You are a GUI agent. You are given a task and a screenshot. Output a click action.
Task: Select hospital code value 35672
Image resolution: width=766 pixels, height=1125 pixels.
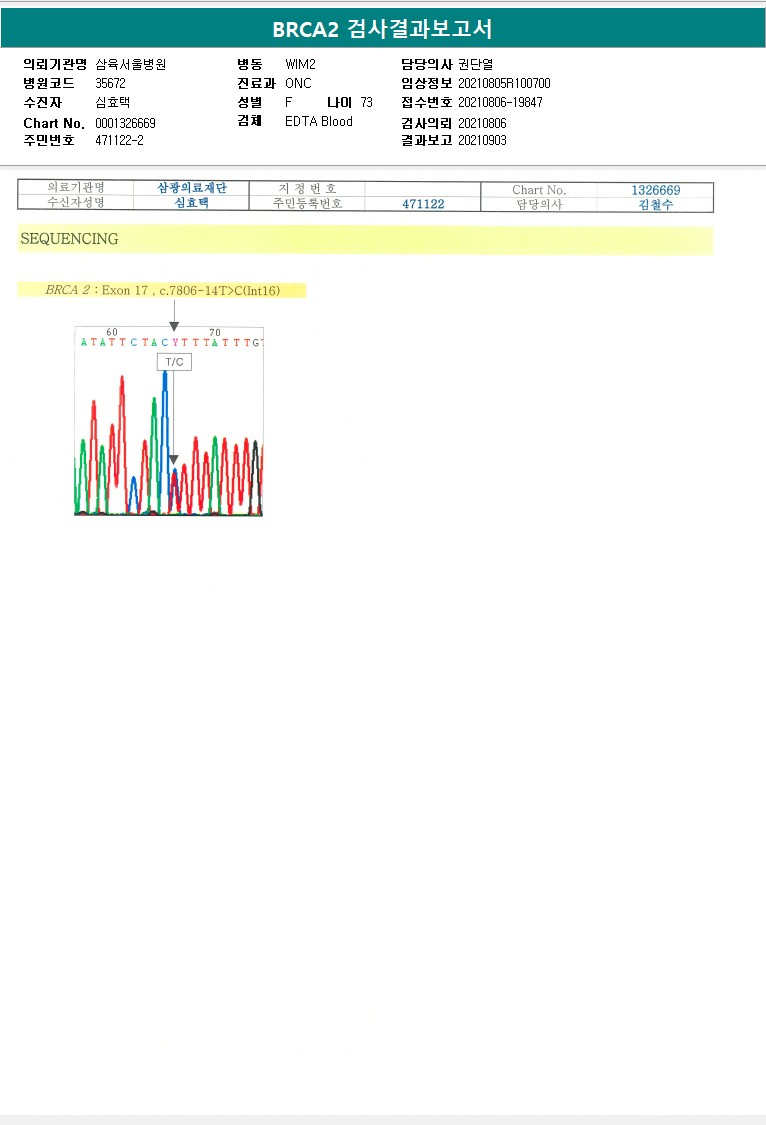point(110,83)
